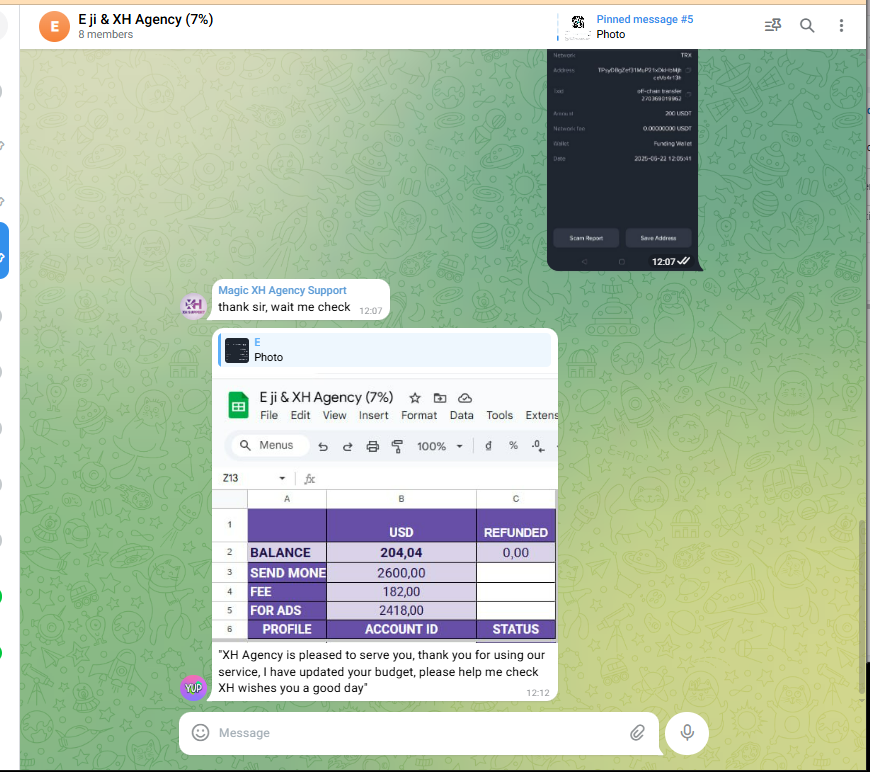The image size is (870, 772).
Task: Open the three-dot more options menu
Action: point(841,26)
